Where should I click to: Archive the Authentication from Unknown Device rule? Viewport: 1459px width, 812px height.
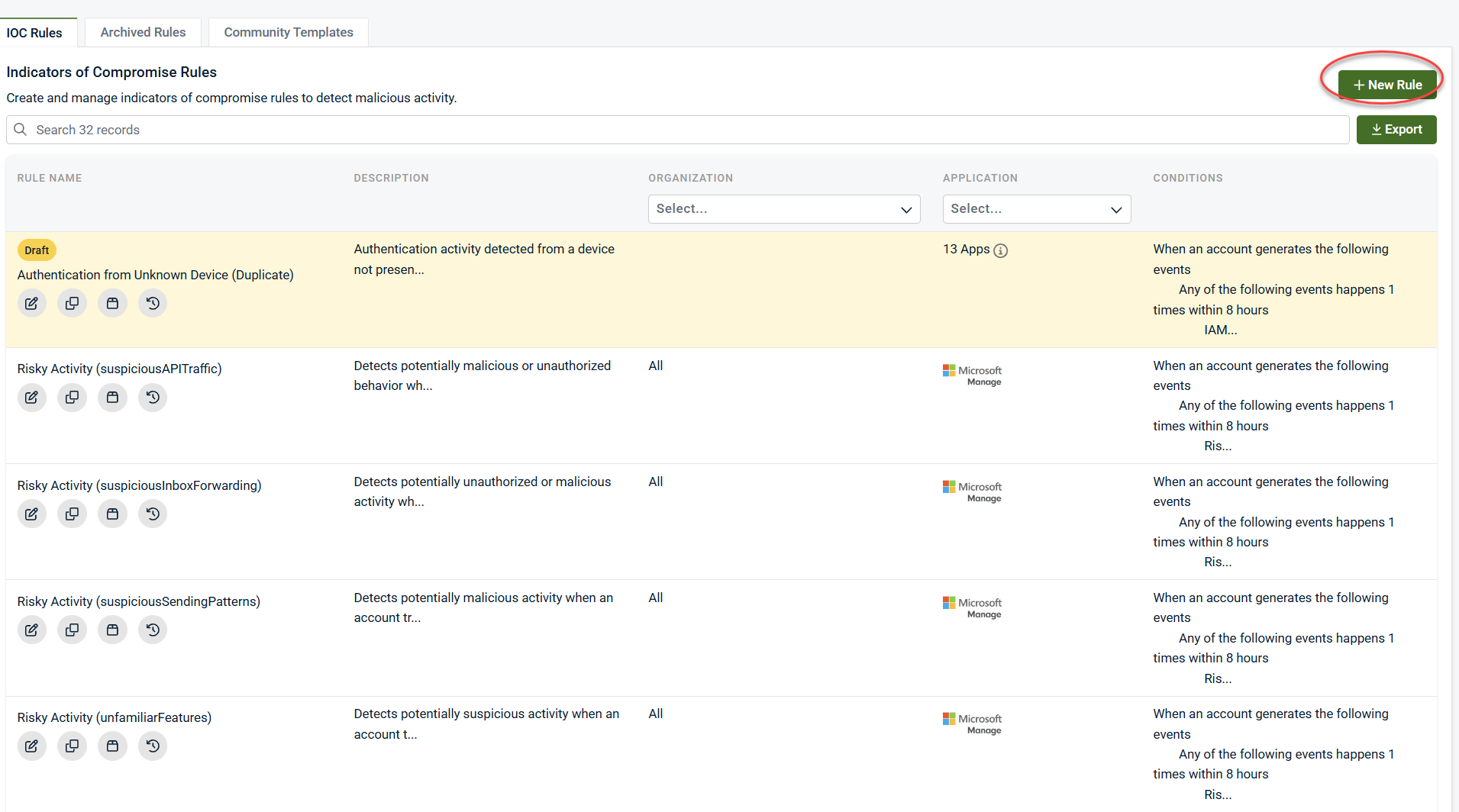pos(112,304)
